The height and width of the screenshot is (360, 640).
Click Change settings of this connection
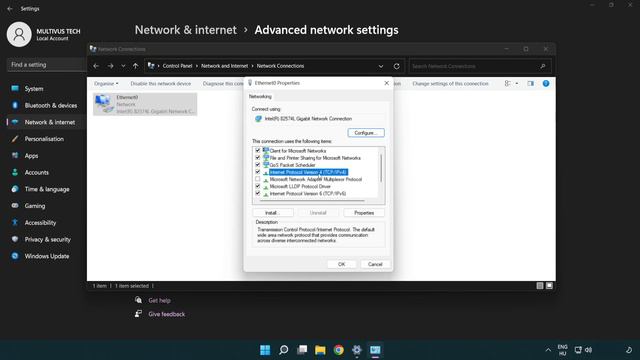coord(450,83)
